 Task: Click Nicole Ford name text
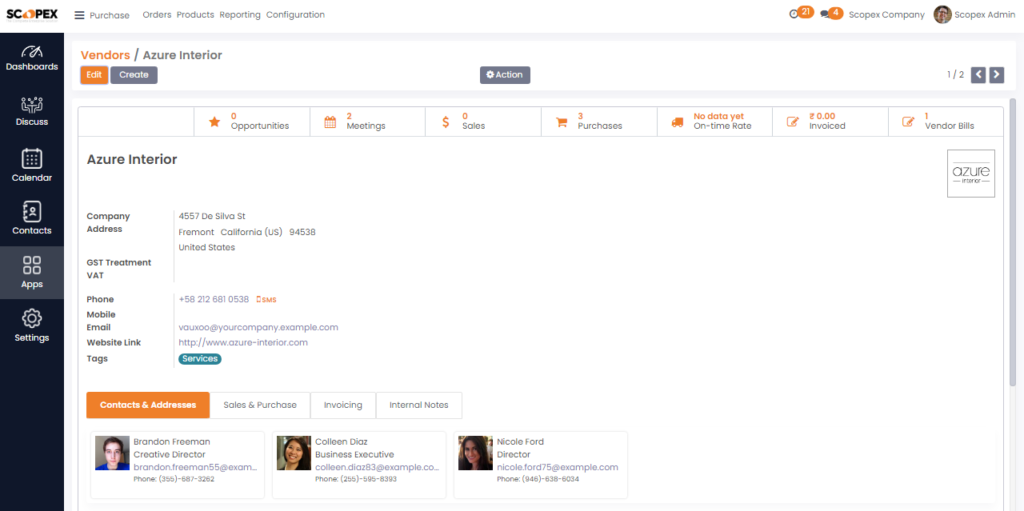520,442
